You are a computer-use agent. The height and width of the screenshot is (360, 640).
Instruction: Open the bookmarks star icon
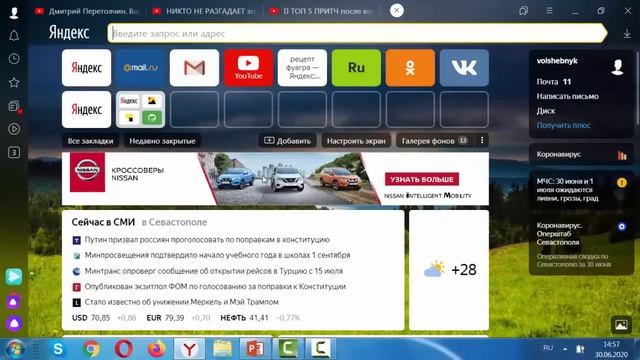pyautogui.click(x=14, y=82)
